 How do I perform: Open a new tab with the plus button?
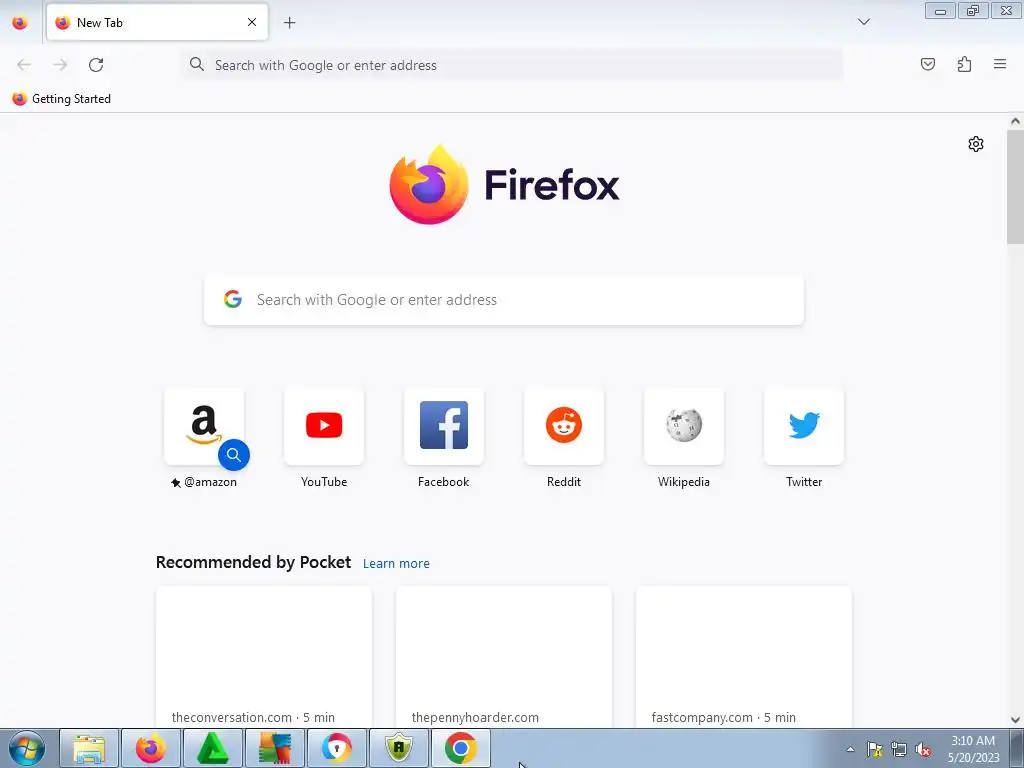(x=289, y=22)
